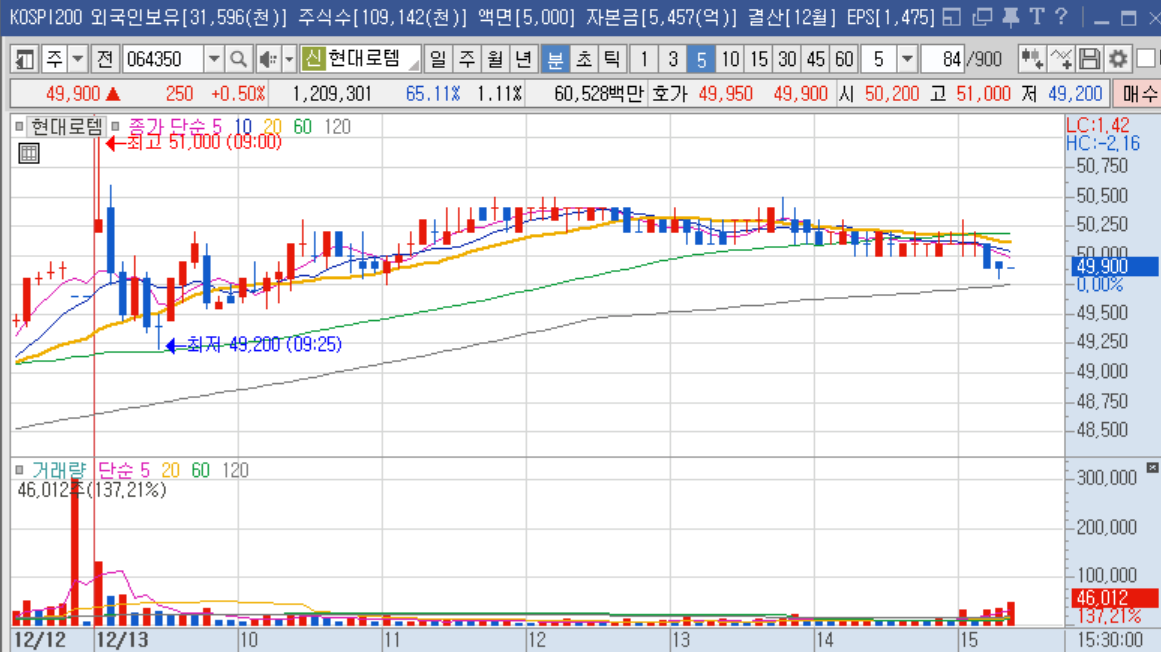This screenshot has width=1161, height=652.
Task: Expand the 주 market type dropdown
Action: point(78,59)
